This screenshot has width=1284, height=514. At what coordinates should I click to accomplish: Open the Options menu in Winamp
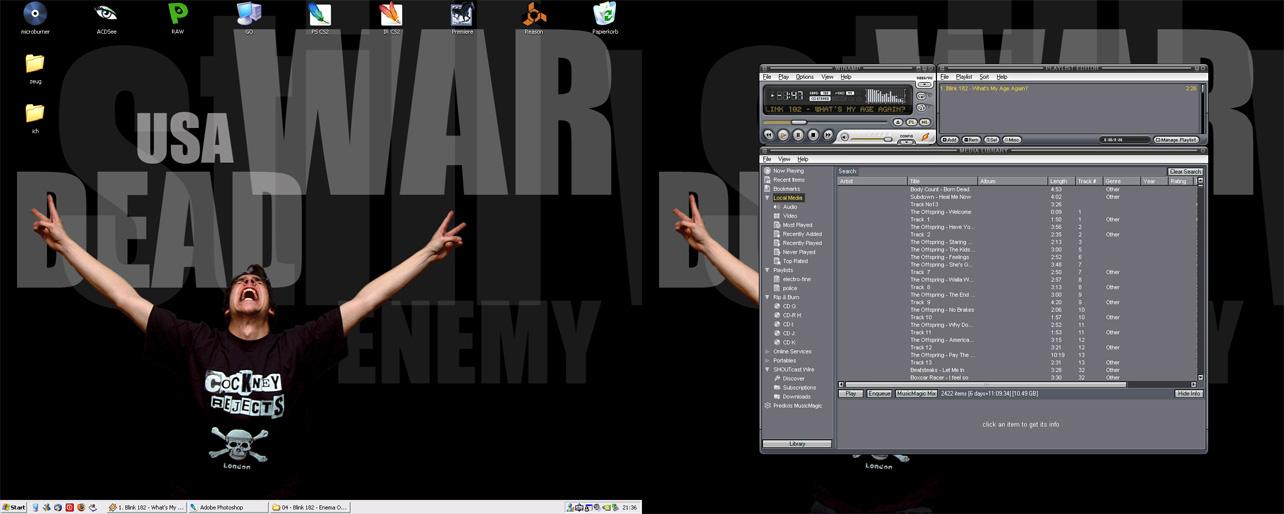point(804,77)
